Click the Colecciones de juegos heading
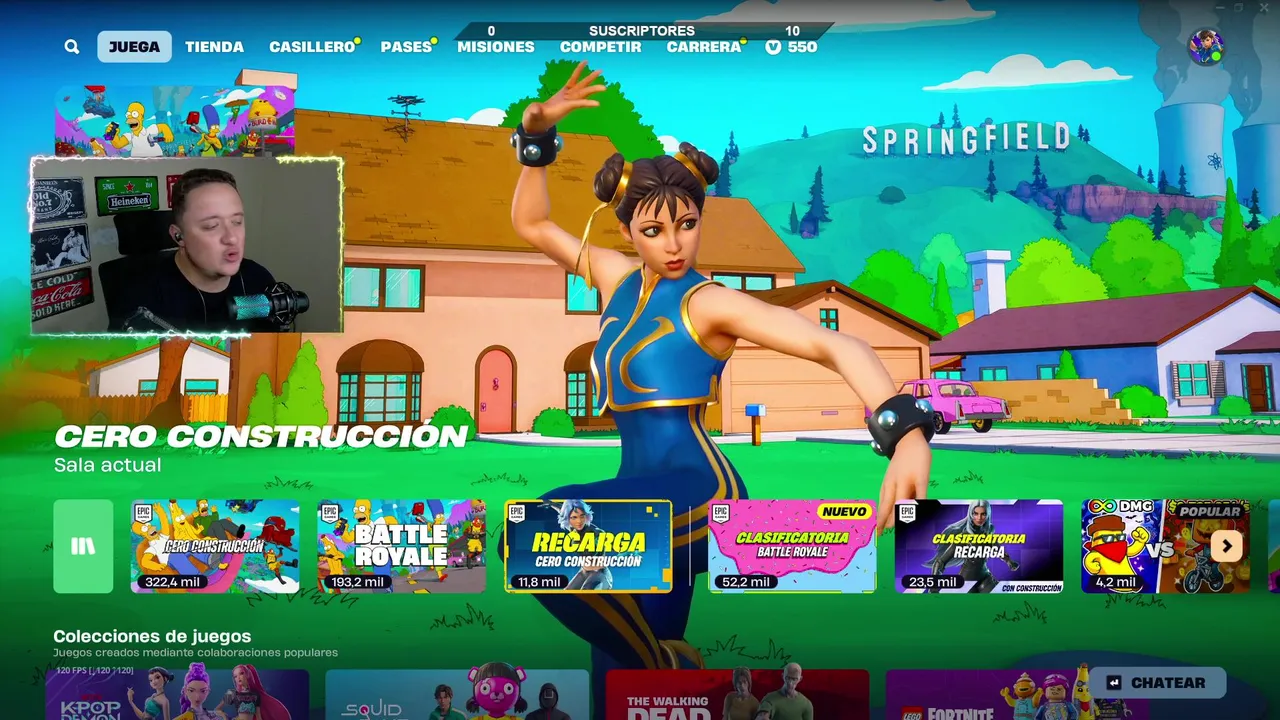This screenshot has width=1280, height=720. pyautogui.click(x=152, y=636)
